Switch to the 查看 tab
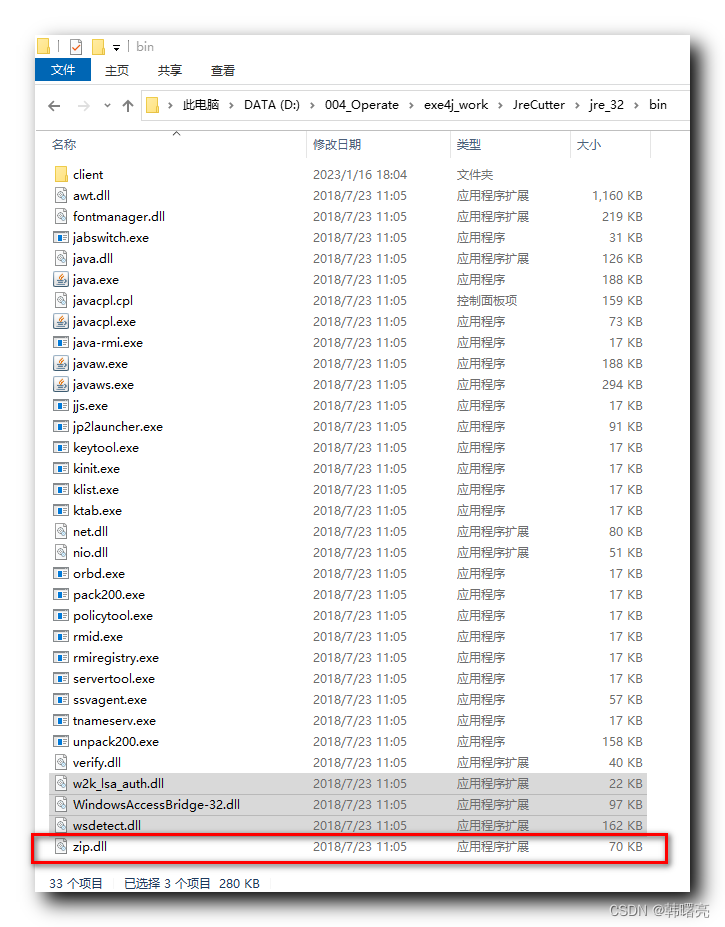The image size is (725, 927). 223,70
